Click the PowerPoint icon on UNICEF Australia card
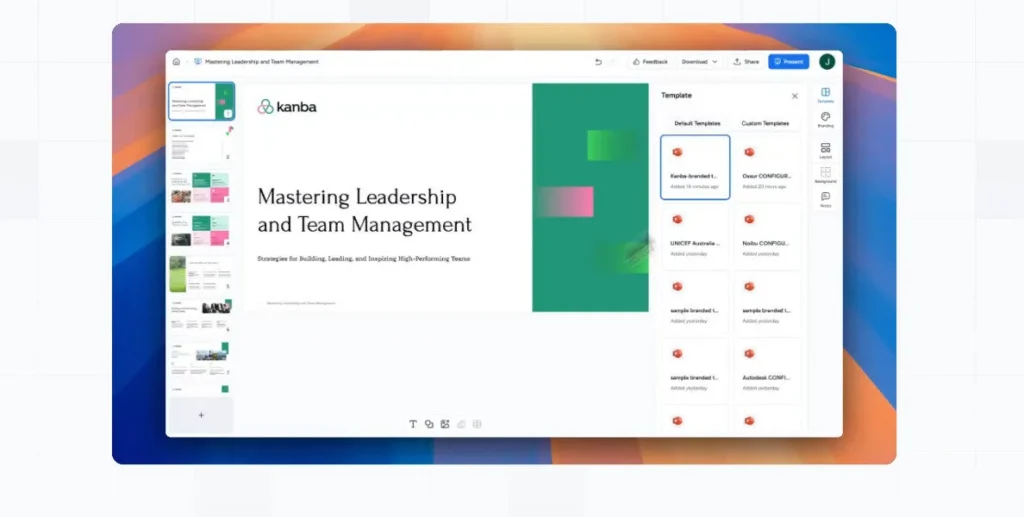1024x517 pixels. 677,219
